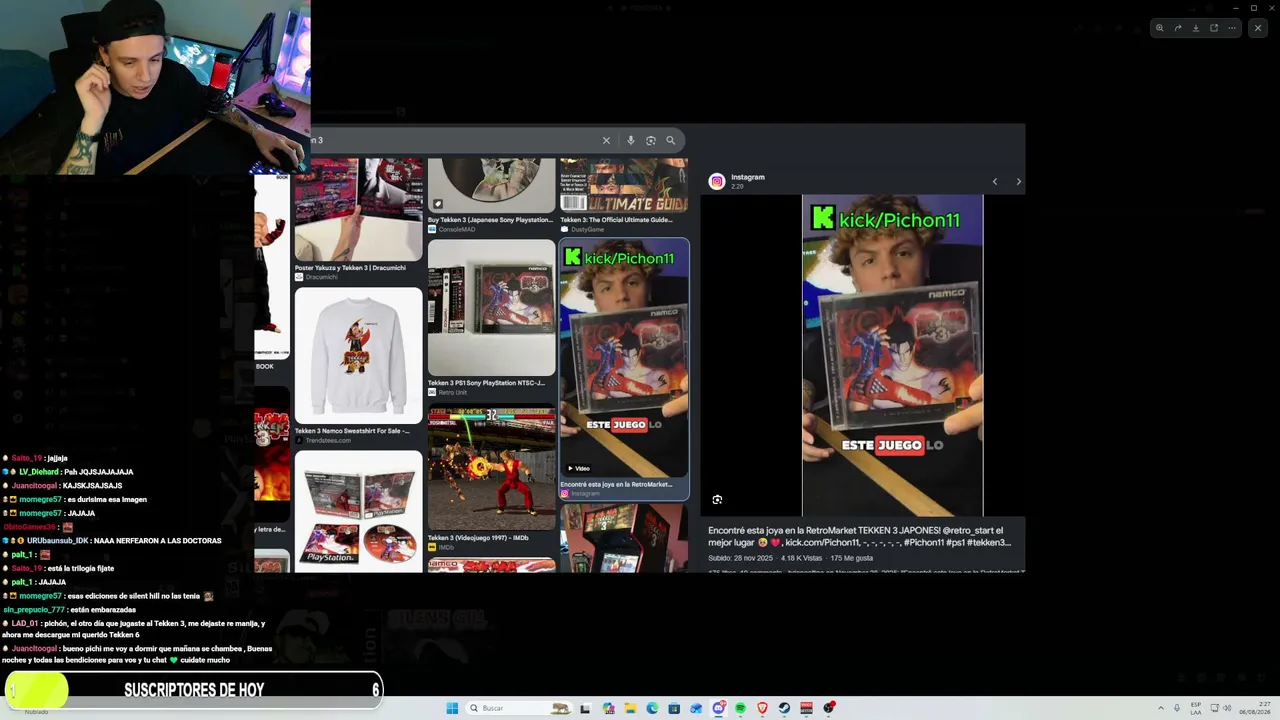1280x720 pixels.
Task: Open 'Tekken 3 PS1 Sony PlayStation NTSC-J' link
Action: [486, 383]
